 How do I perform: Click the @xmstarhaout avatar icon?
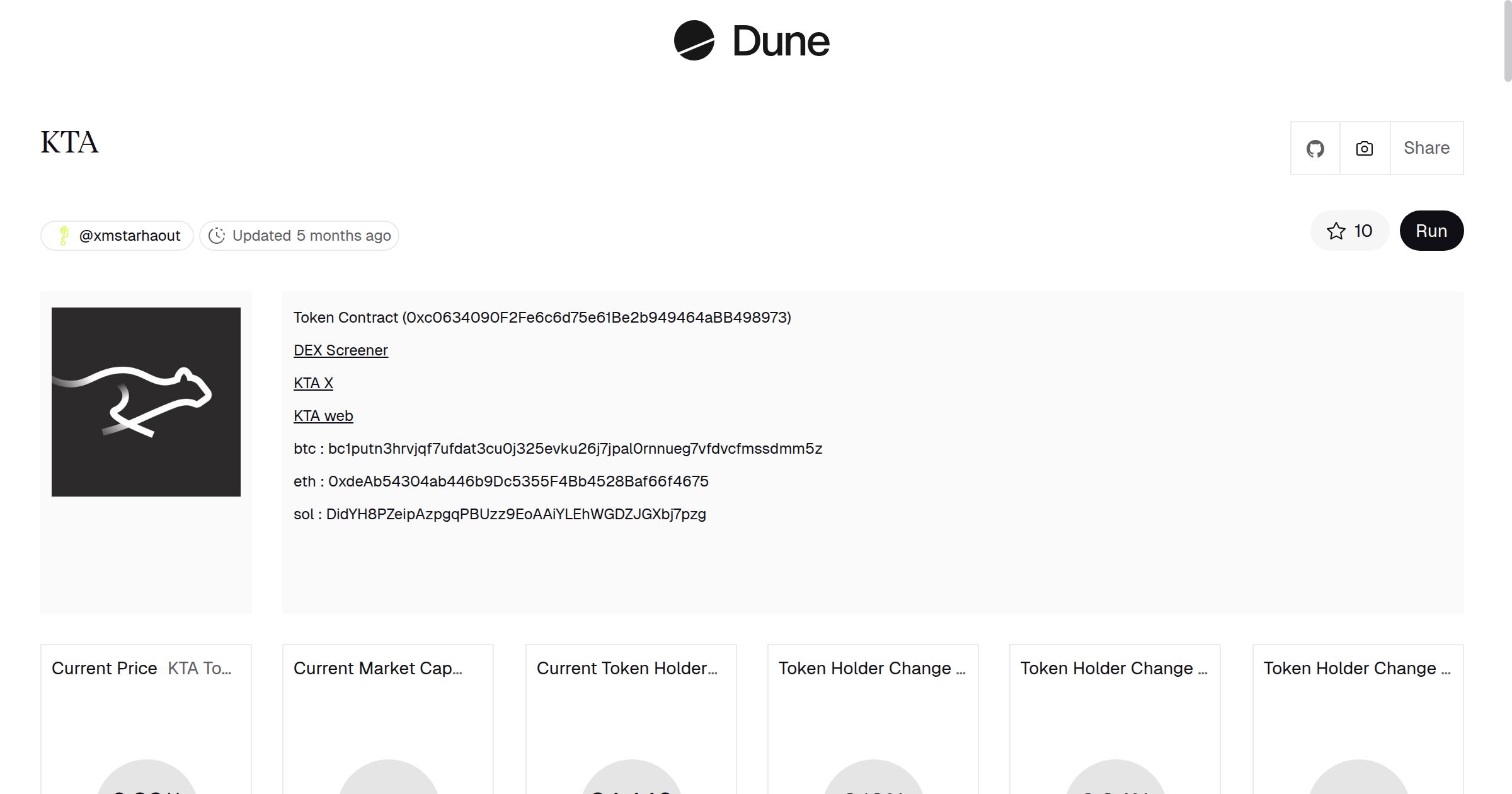(64, 236)
